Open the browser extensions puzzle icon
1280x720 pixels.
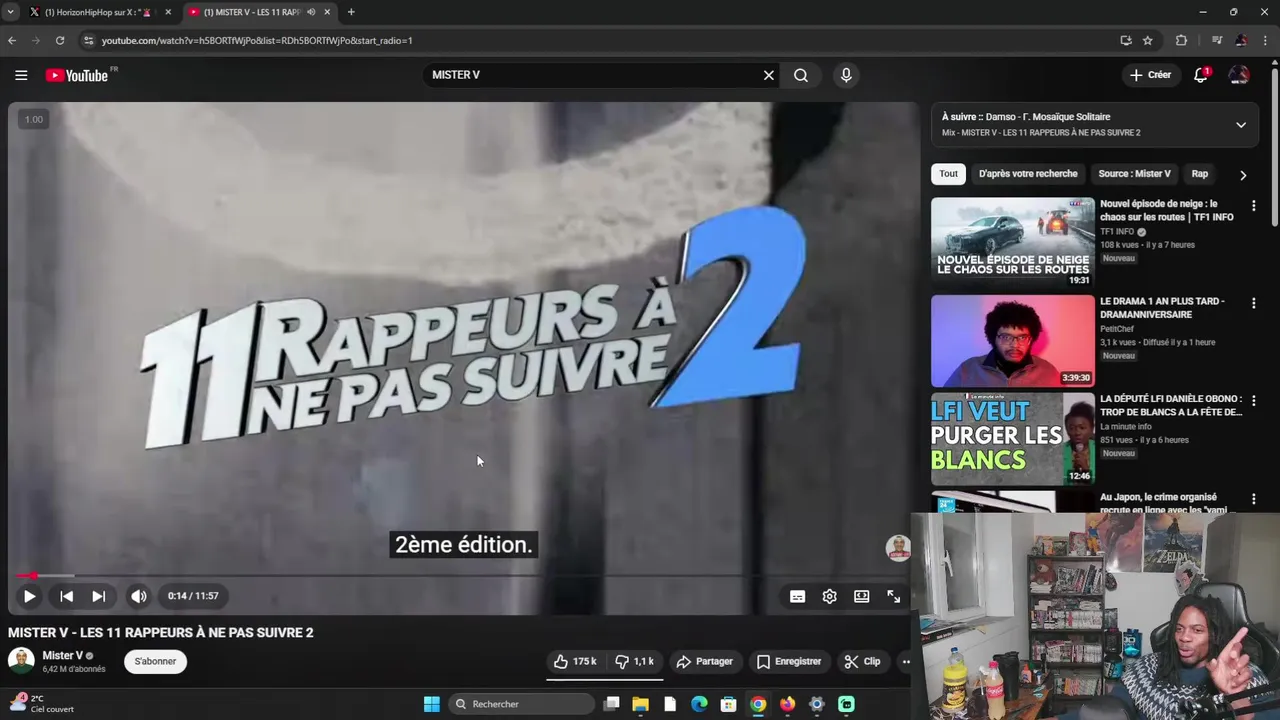click(1181, 40)
